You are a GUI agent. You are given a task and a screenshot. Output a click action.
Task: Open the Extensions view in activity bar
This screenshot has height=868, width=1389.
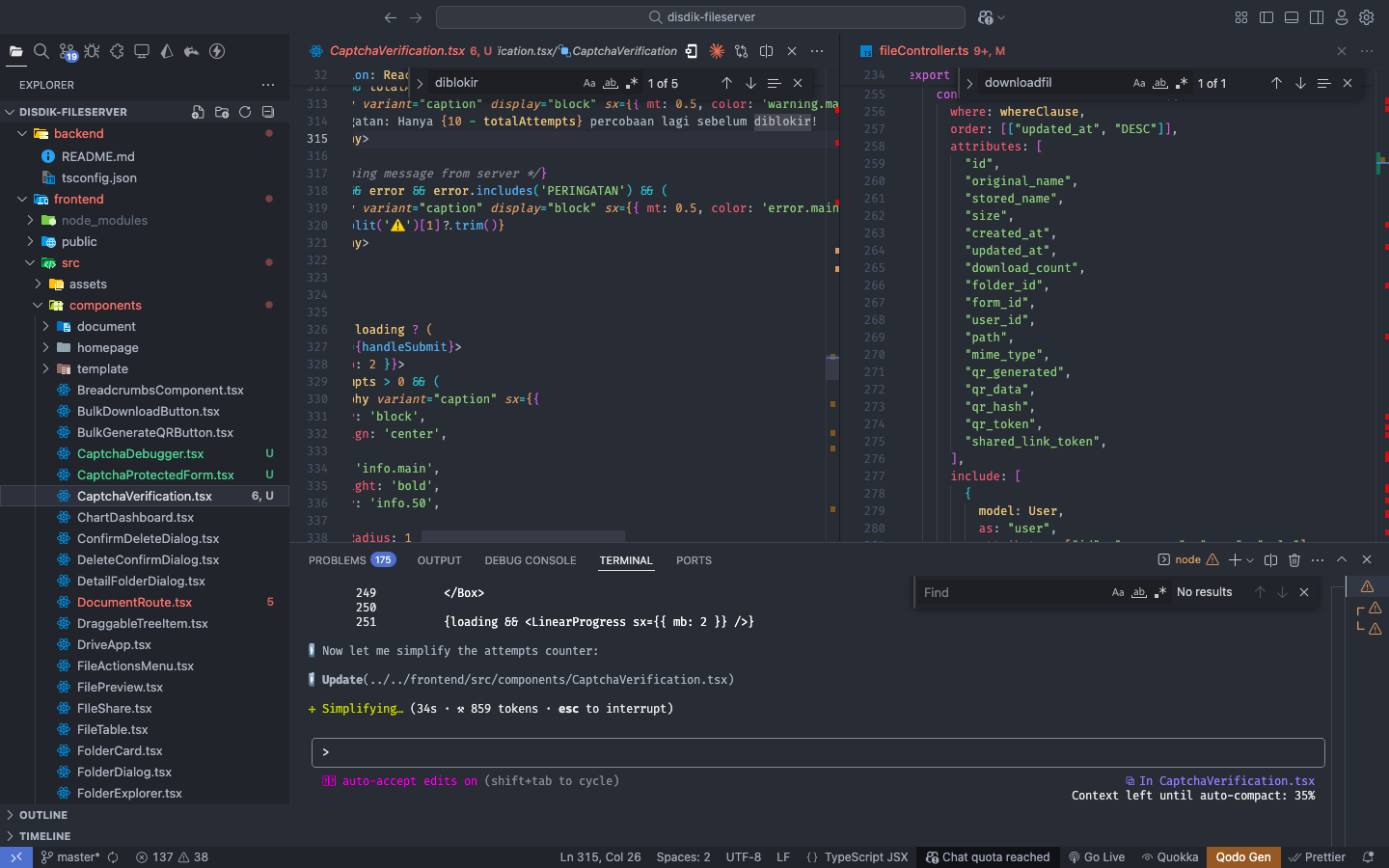pyautogui.click(x=117, y=52)
